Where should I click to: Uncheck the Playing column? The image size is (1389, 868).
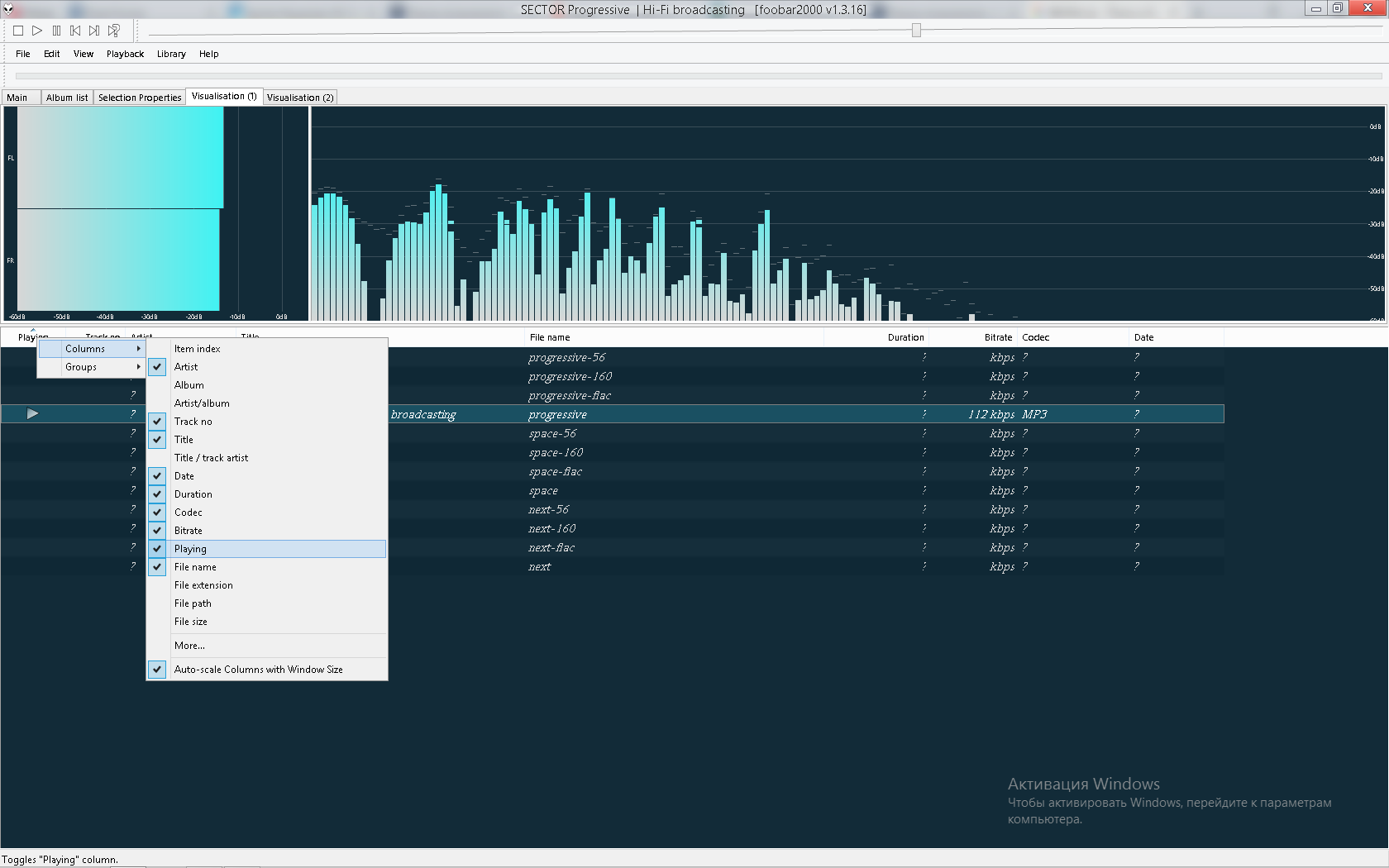pyautogui.click(x=190, y=549)
